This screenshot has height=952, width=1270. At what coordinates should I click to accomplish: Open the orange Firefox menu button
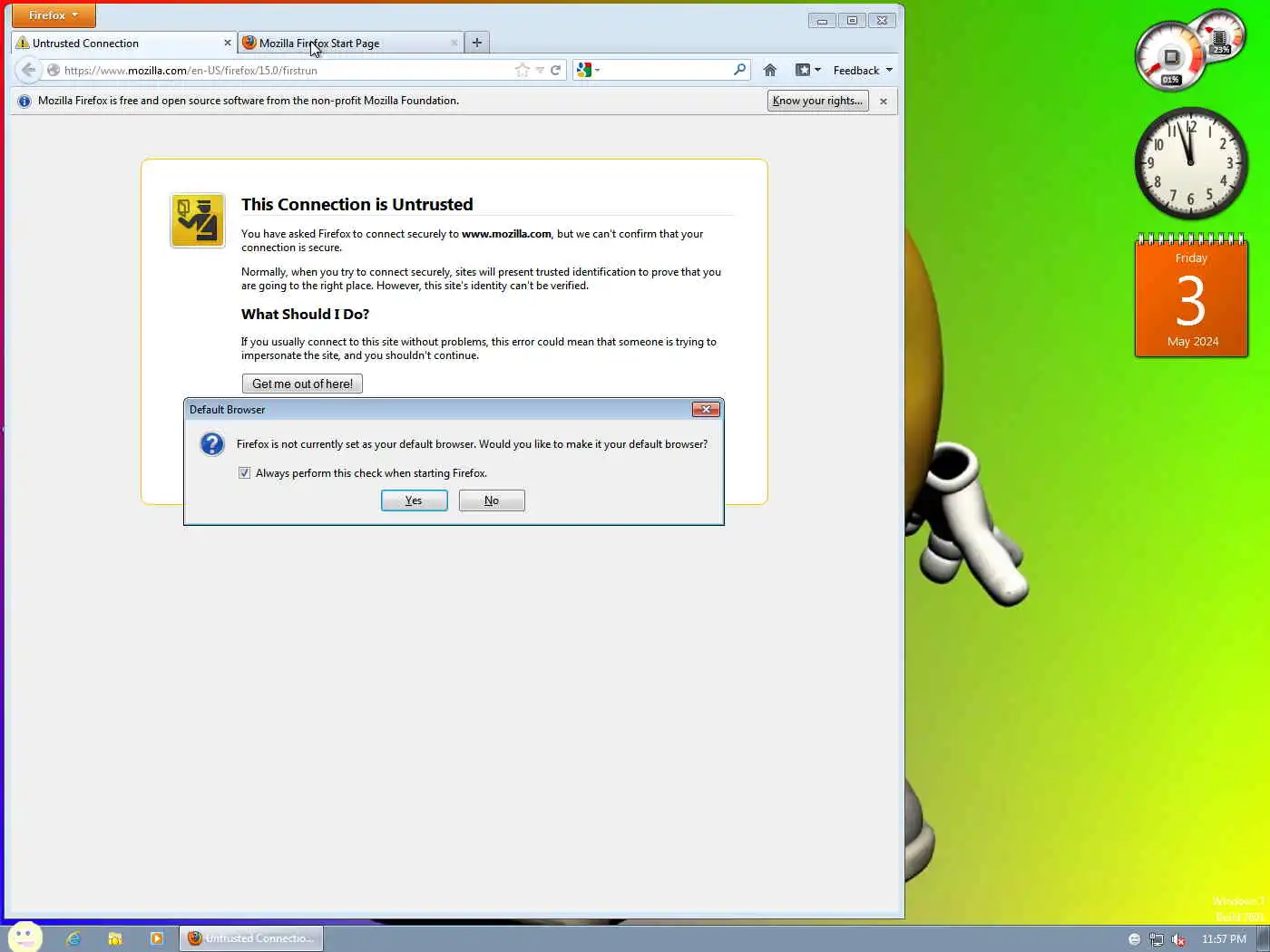54,15
